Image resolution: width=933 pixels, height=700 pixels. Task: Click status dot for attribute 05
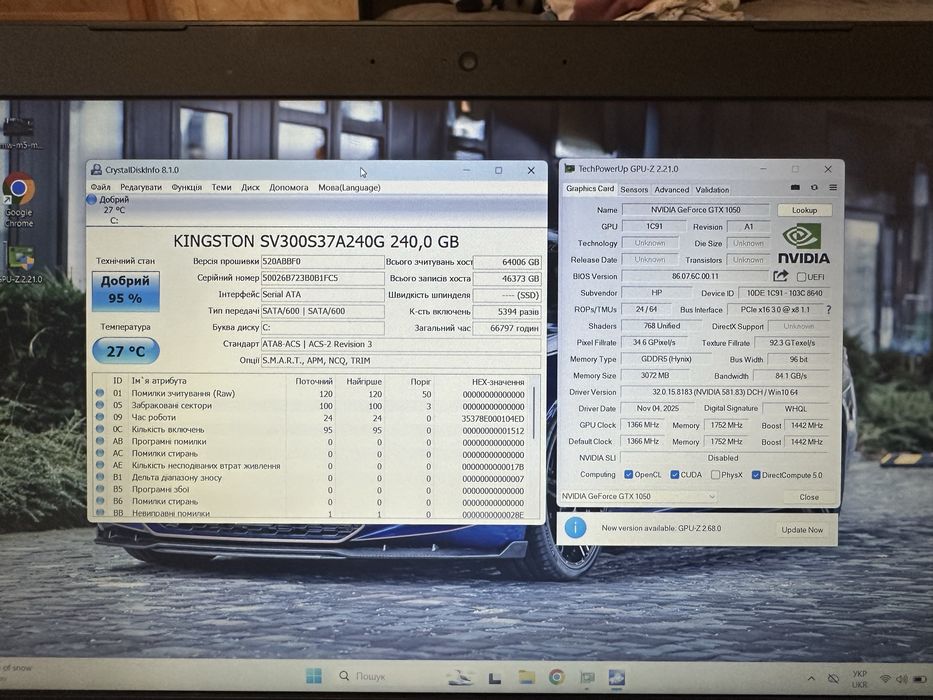click(x=100, y=405)
